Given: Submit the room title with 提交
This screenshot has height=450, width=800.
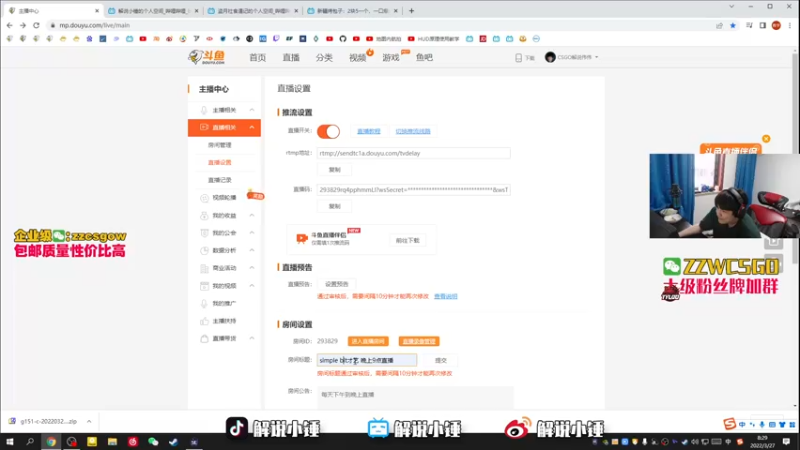Looking at the screenshot, I should click(441, 360).
